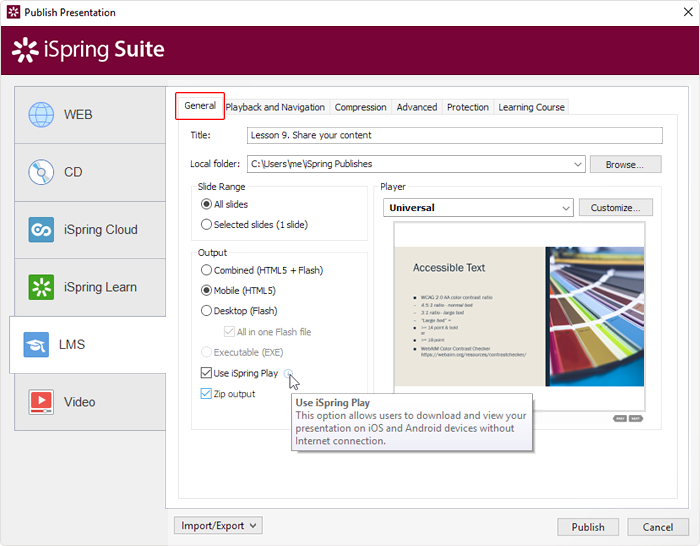Switch to Playback and Navigation tab
This screenshot has width=700, height=546.
(275, 107)
